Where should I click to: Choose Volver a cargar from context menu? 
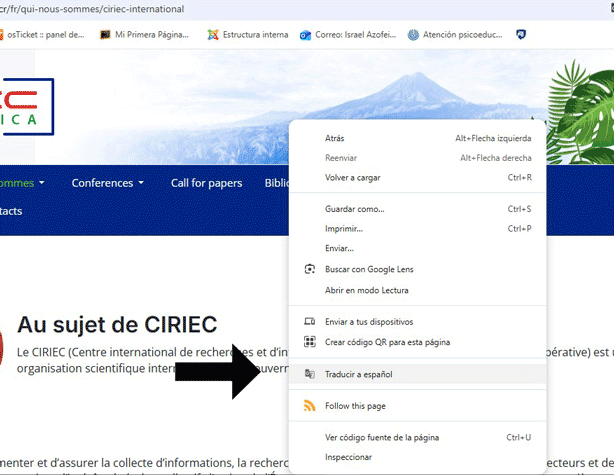(x=354, y=177)
